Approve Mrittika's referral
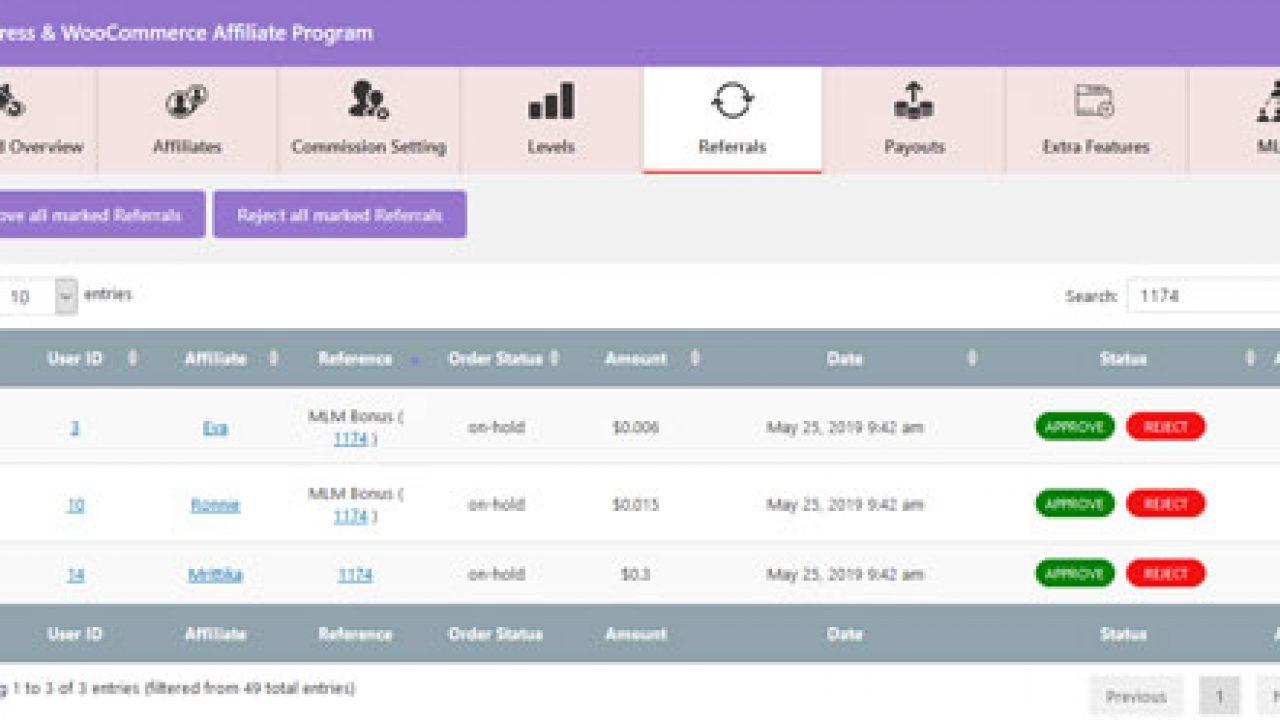1280x720 pixels. point(1075,573)
